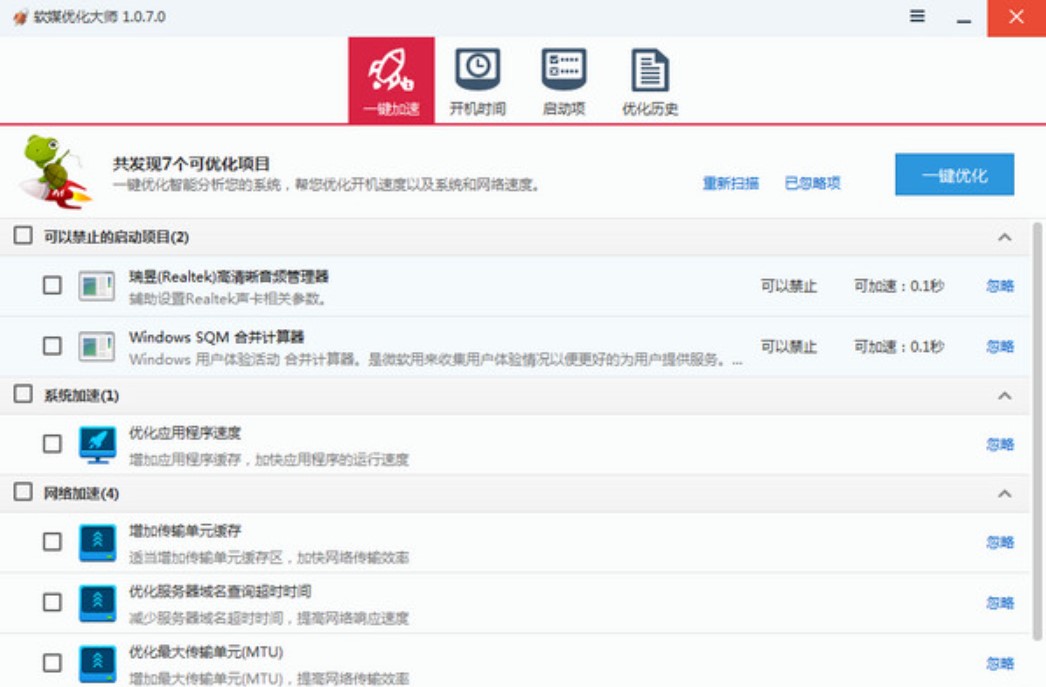Screen dimensions: 1046x687
Task: Select all 网络加速 items via group checkbox
Action: 23,492
